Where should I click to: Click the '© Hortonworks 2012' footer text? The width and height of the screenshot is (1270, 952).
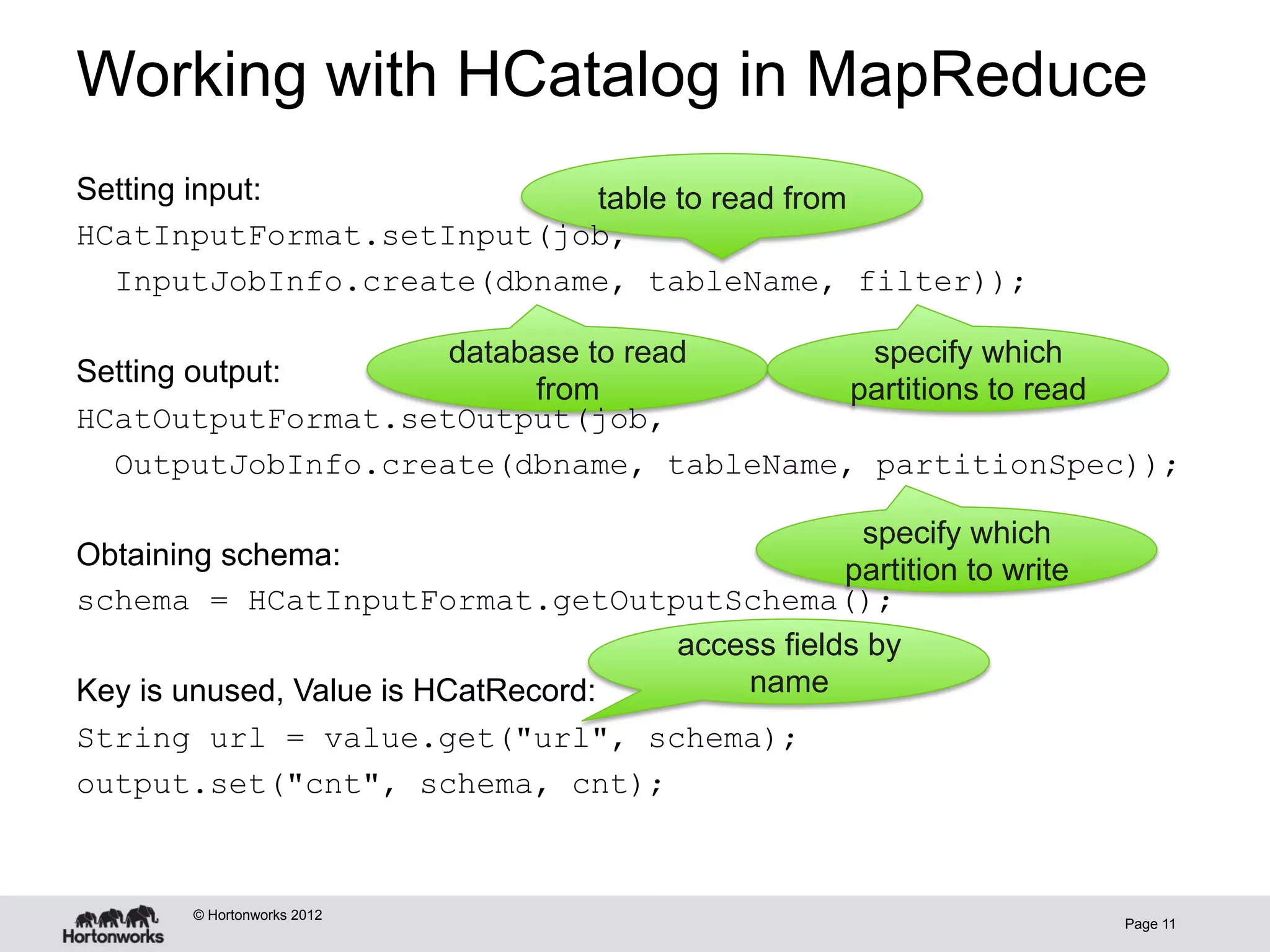[x=257, y=915]
